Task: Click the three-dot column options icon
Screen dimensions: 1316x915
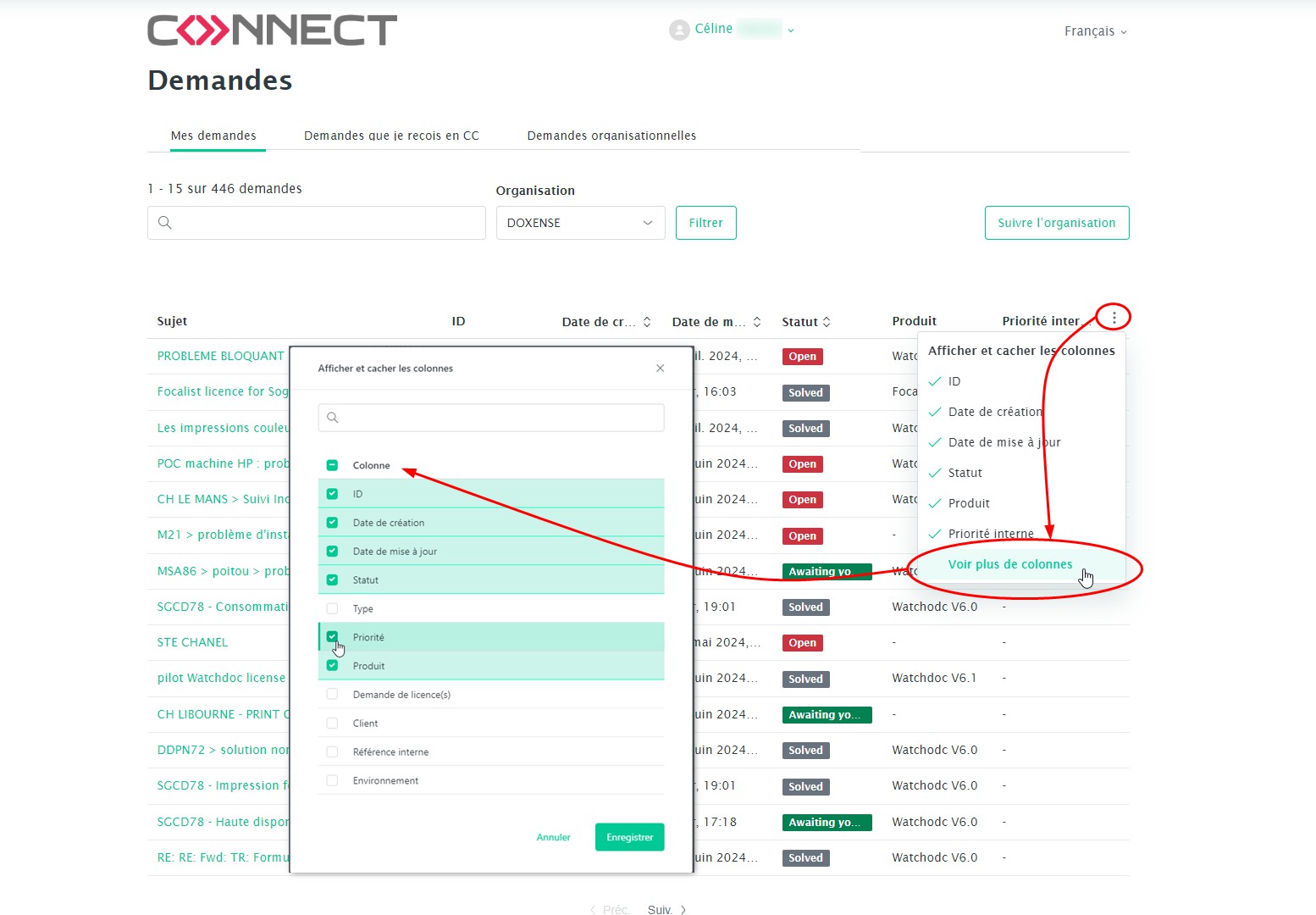Action: [x=1114, y=318]
